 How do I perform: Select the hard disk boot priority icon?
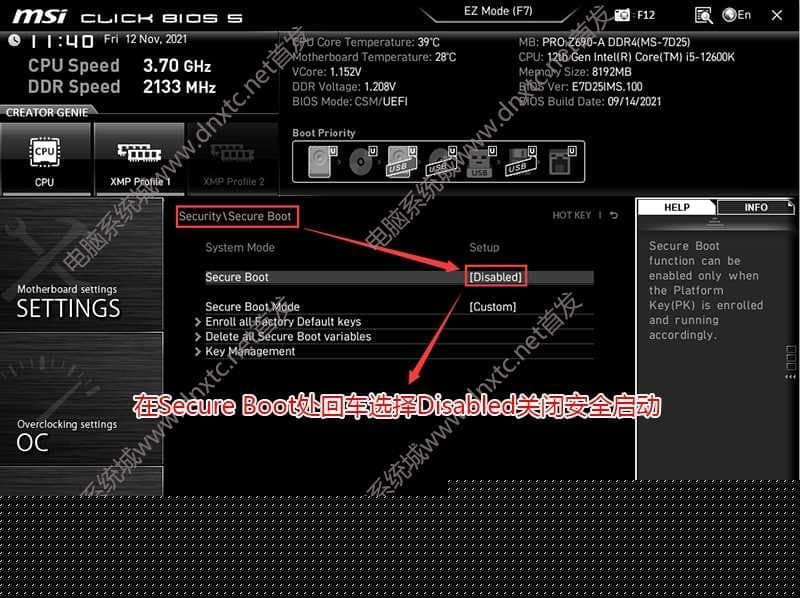click(x=320, y=161)
